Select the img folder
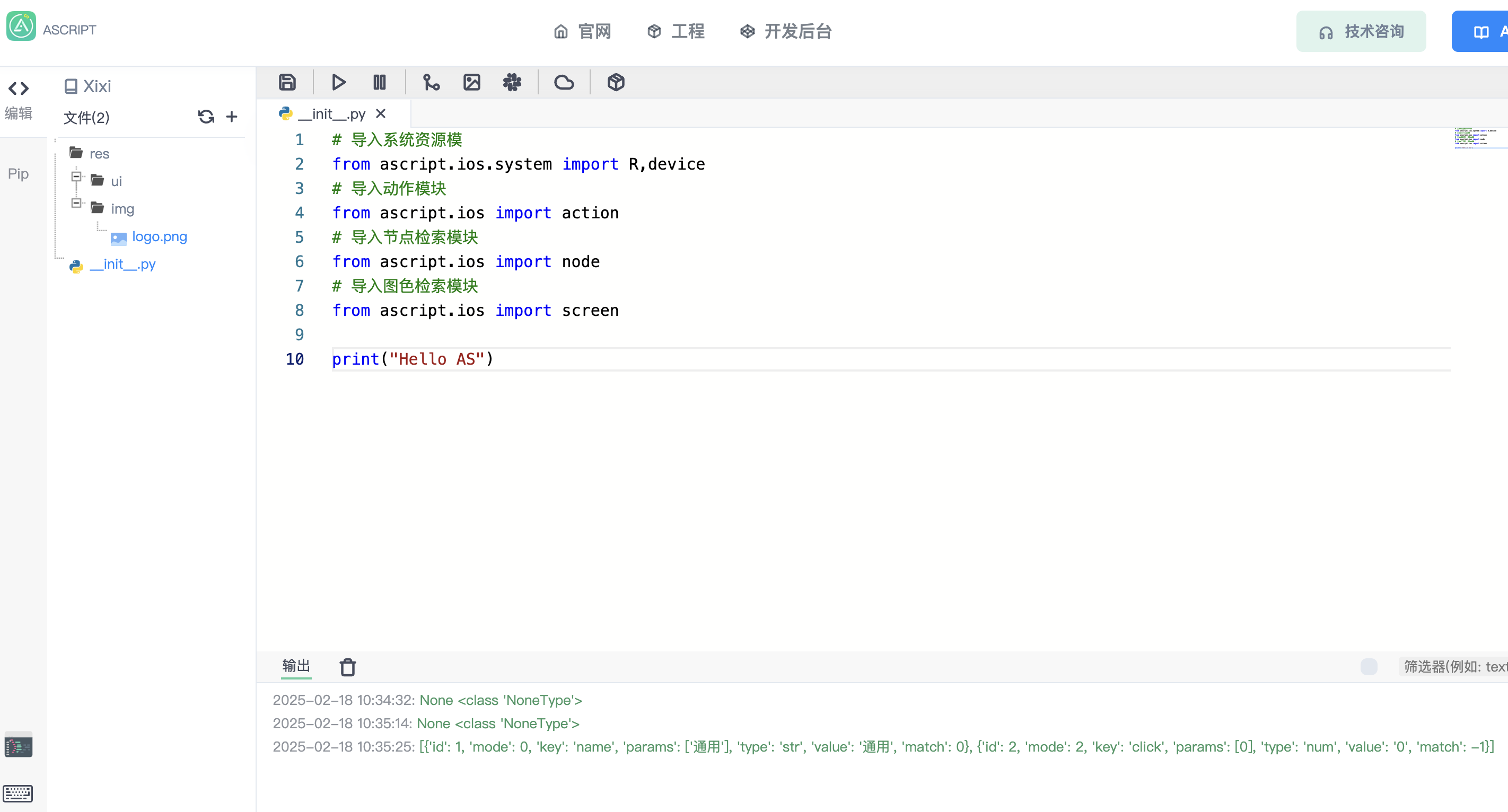The width and height of the screenshot is (1508, 812). (112, 208)
